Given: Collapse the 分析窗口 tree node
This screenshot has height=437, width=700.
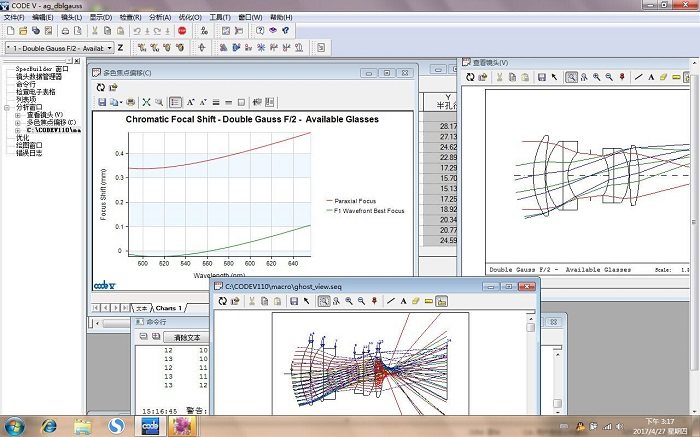Looking at the screenshot, I should 7,108.
